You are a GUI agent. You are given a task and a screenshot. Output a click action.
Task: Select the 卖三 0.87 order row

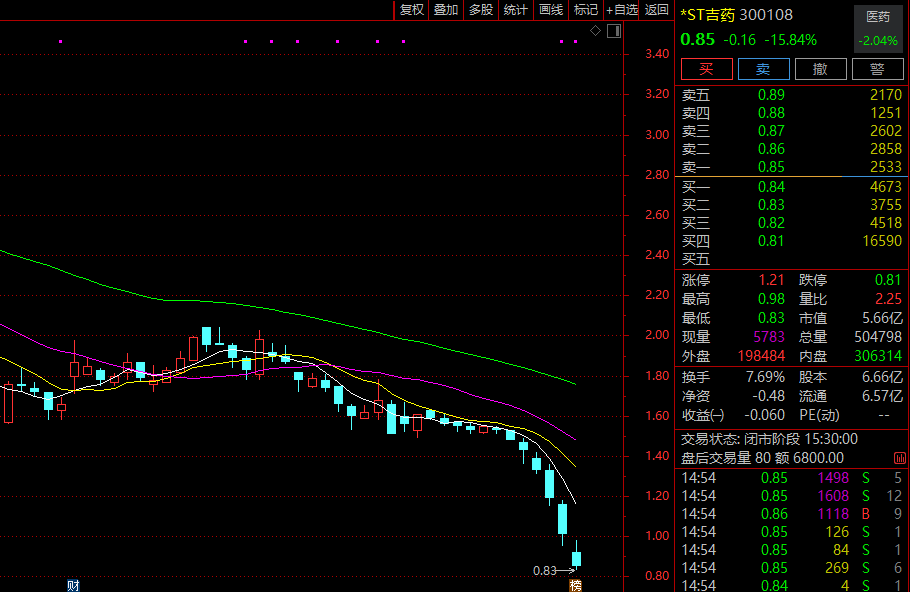pos(792,131)
